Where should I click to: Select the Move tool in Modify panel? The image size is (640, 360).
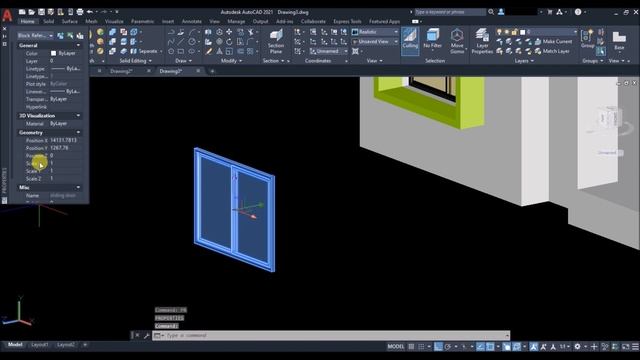point(229,32)
